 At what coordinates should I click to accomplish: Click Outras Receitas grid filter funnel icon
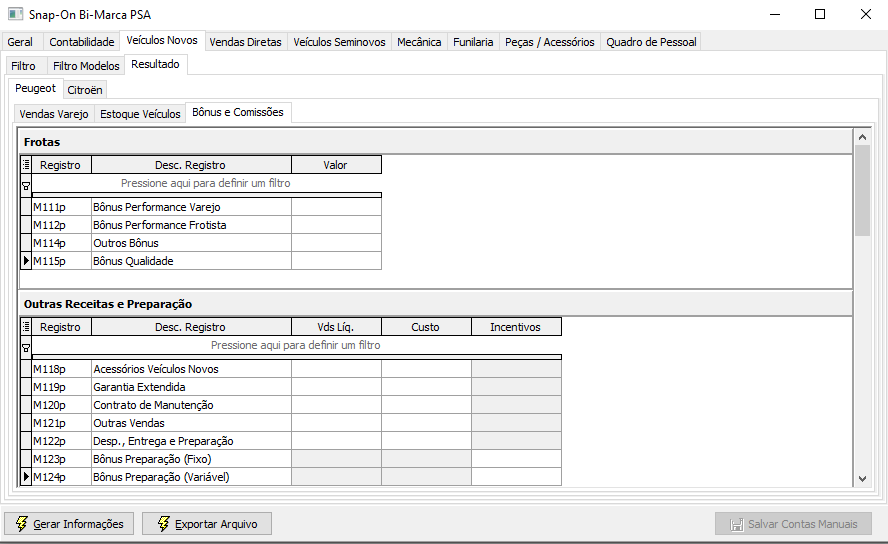point(26,348)
